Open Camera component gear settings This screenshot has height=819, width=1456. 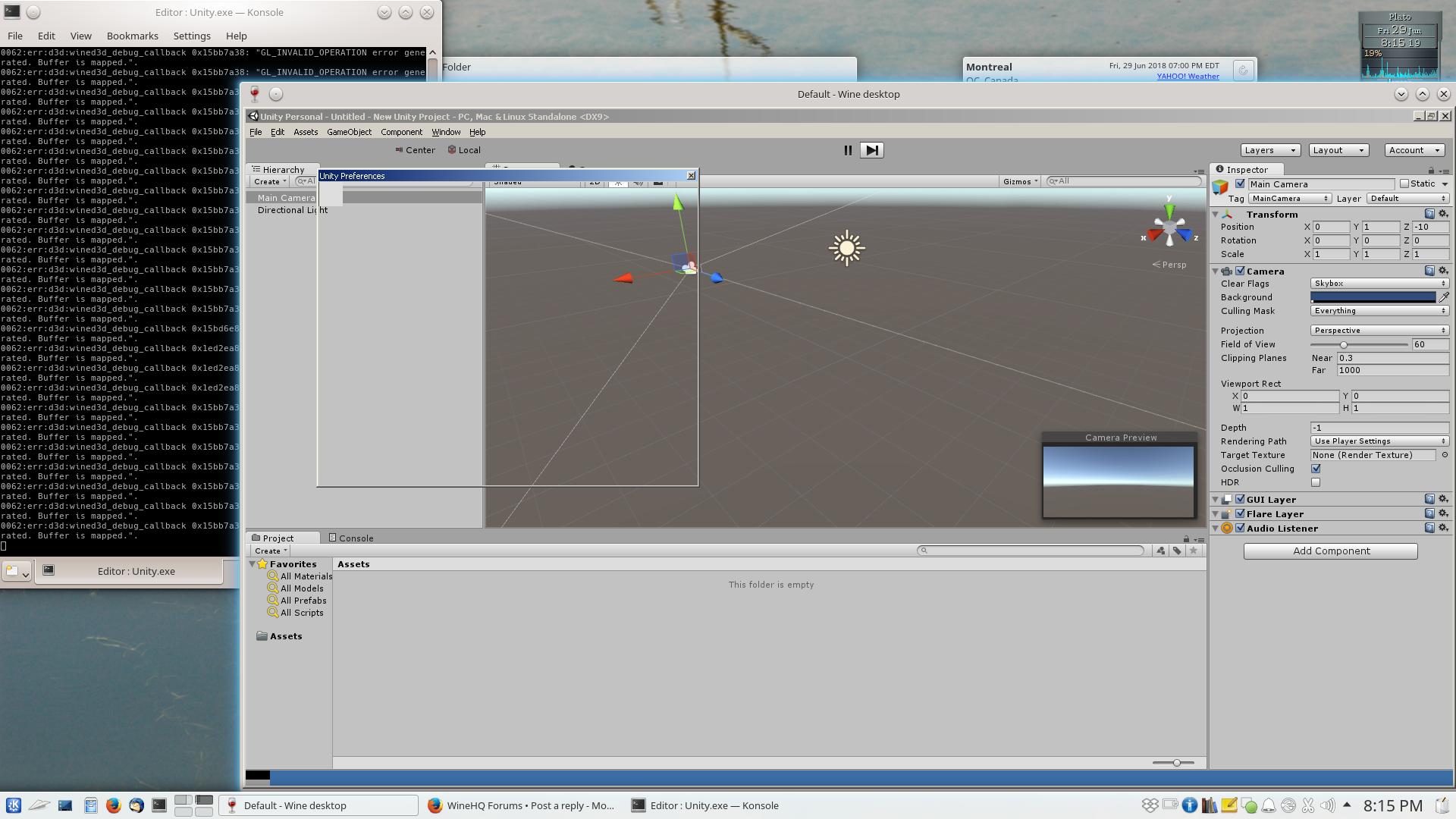1443,271
